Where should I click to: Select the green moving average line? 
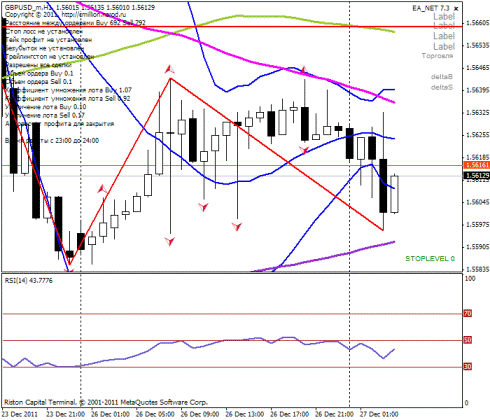click(238, 15)
